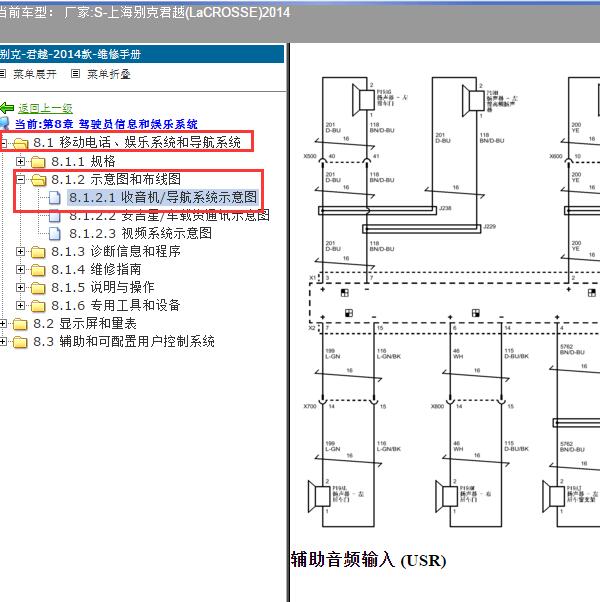Select 8.1.4 维修指南 label
The width and height of the screenshot is (600, 602).
(96, 269)
